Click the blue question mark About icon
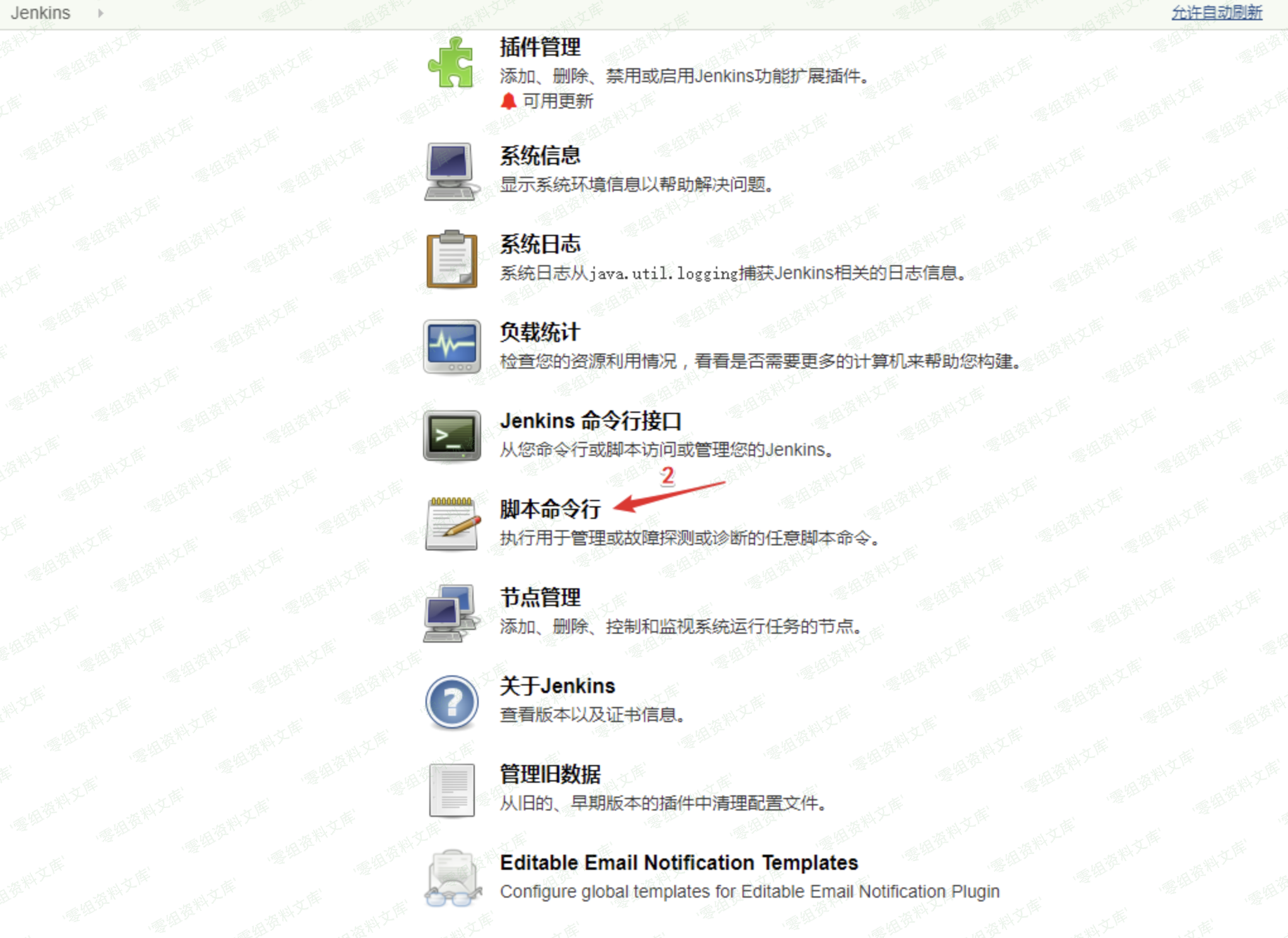 pos(451,702)
